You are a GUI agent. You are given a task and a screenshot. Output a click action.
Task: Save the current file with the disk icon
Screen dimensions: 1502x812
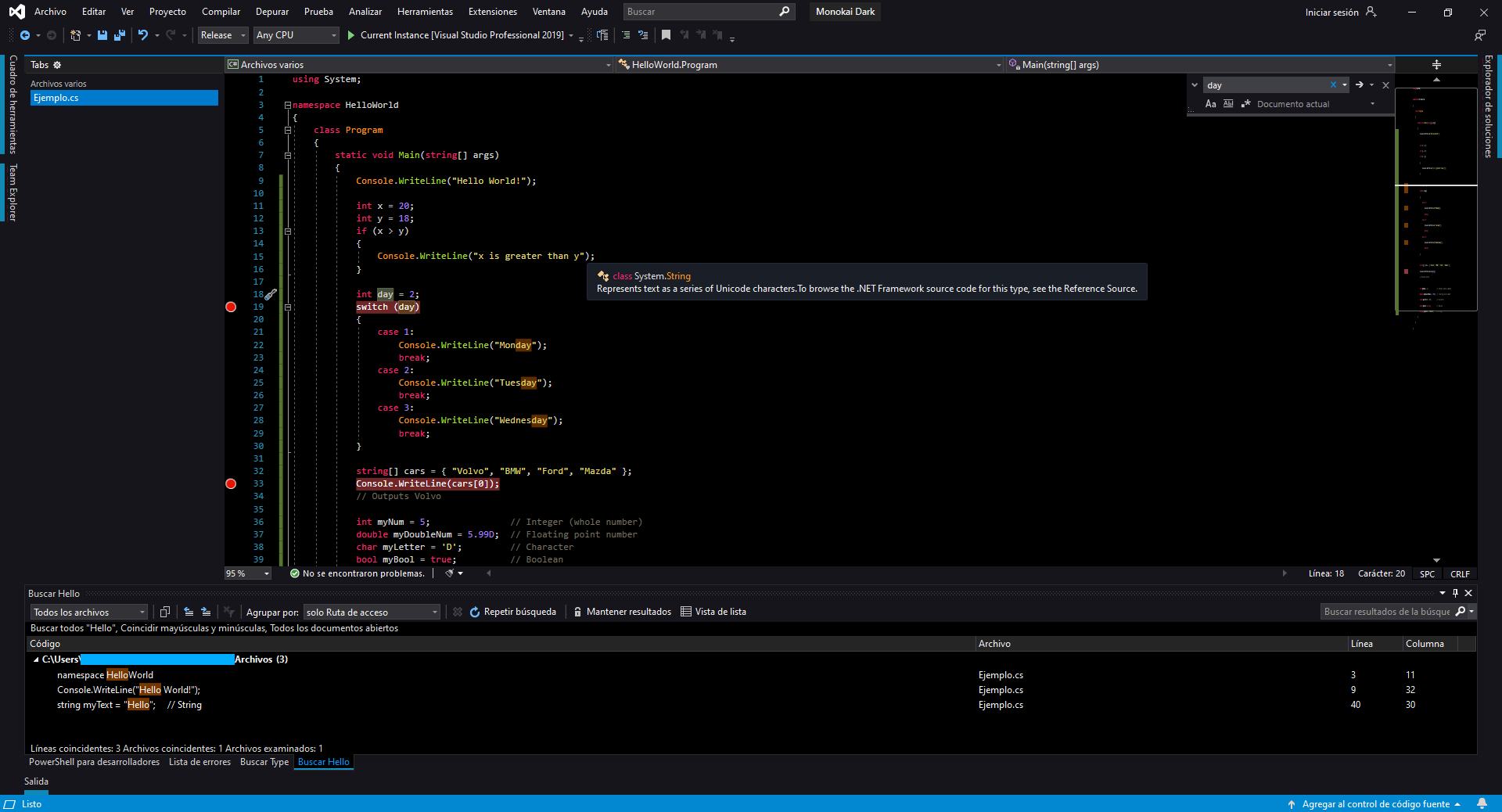tap(102, 35)
